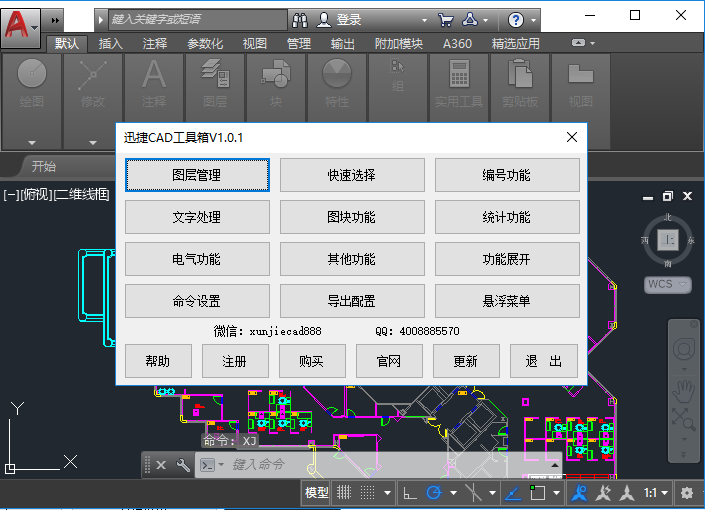Viewport: 705px width, 510px height.
Task: Expand the quick access toolbar arrows
Action: (55, 20)
